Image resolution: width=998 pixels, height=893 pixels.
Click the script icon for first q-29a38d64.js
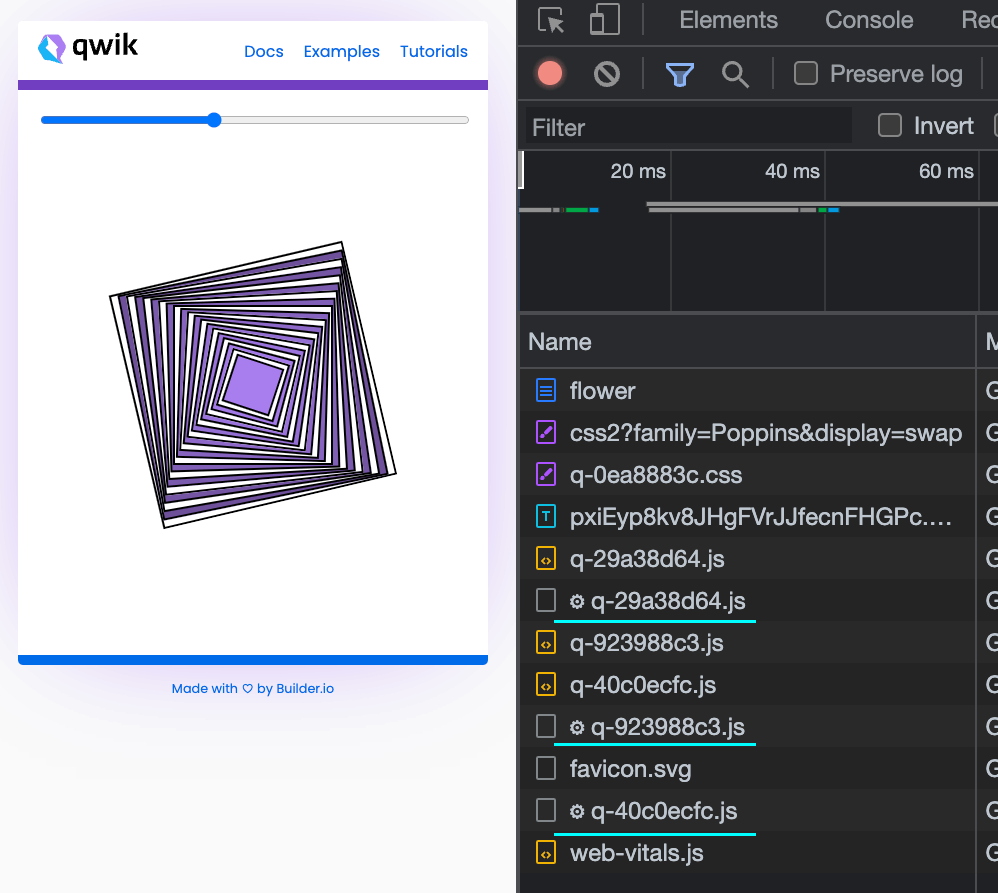[545, 558]
